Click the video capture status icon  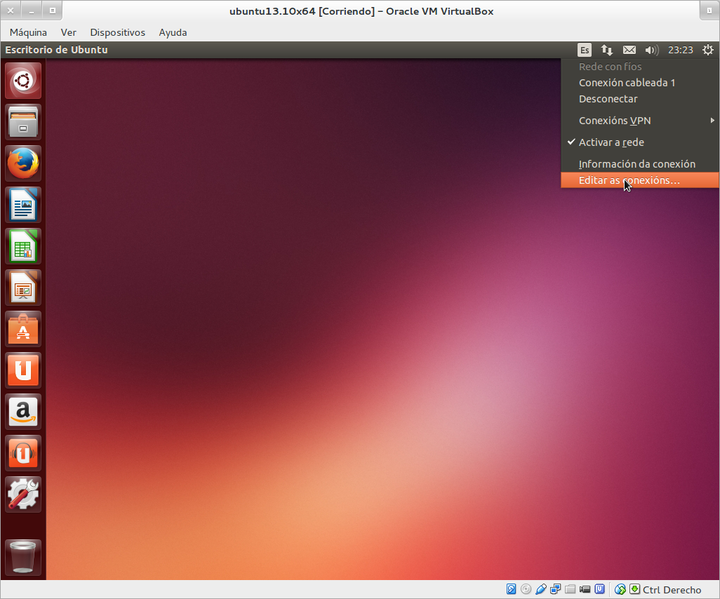click(x=585, y=589)
